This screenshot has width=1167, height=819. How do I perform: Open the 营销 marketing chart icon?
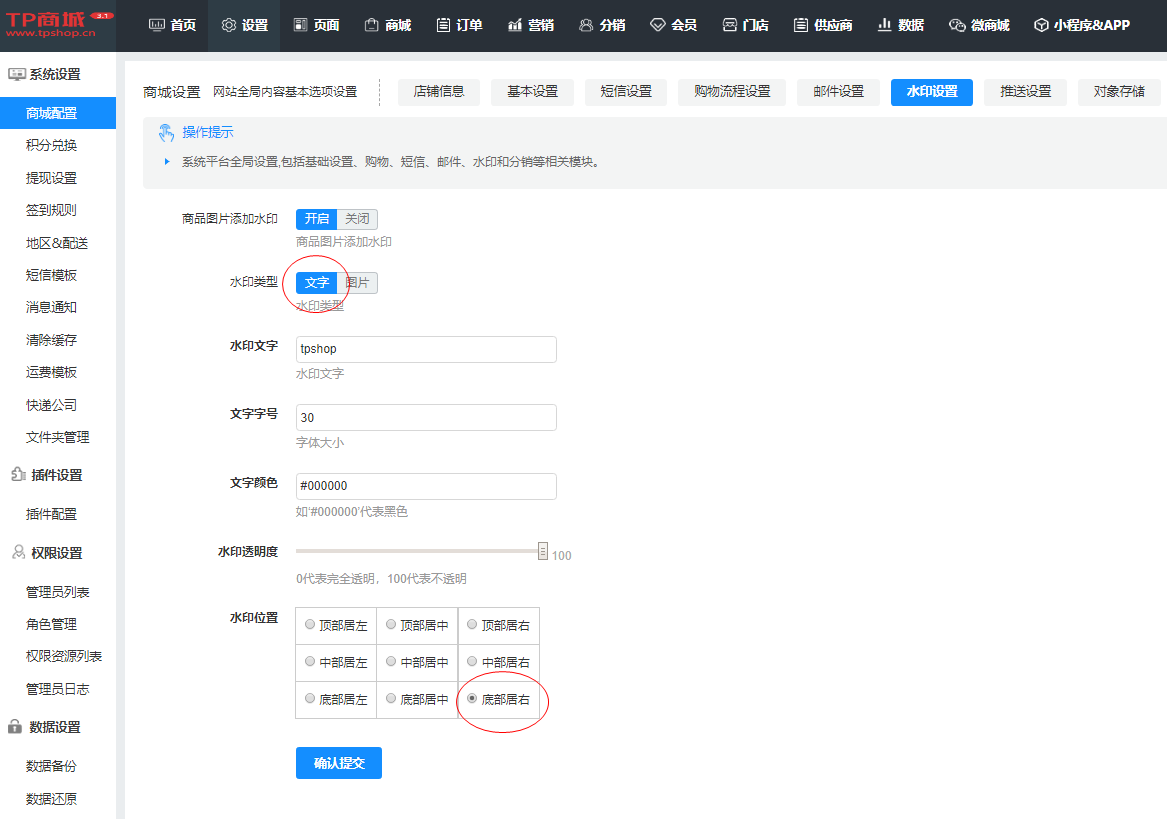(515, 25)
